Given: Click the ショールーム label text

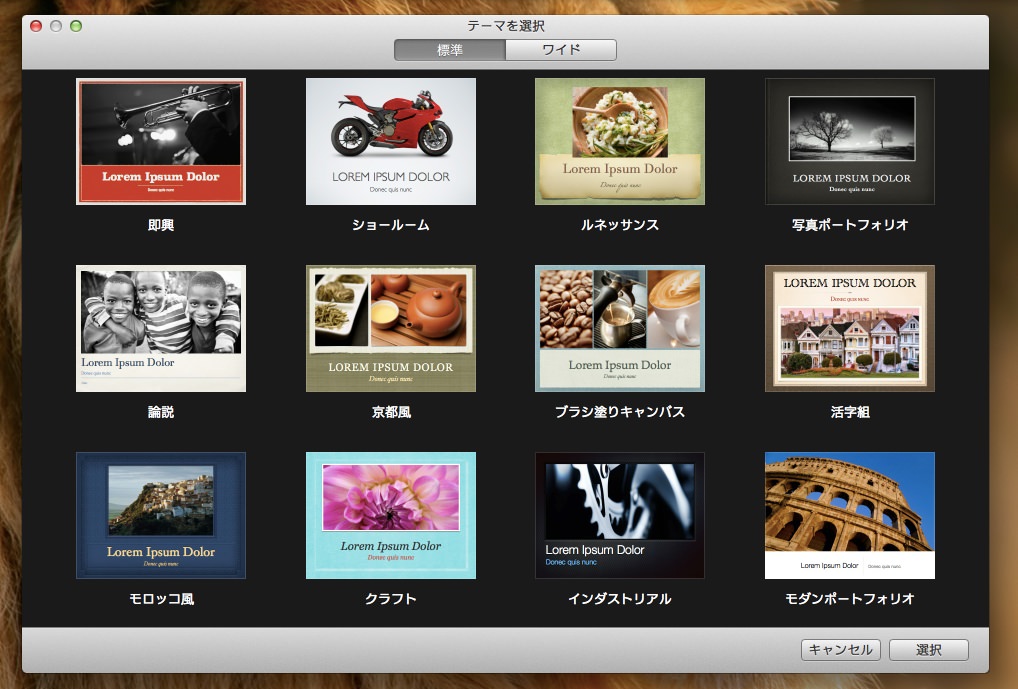Looking at the screenshot, I should (x=390, y=225).
